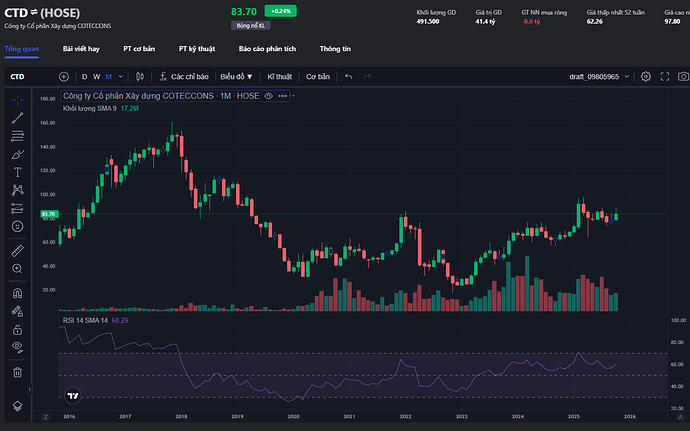The width and height of the screenshot is (690, 431).
Task: Select the trend line drawing tool
Action: click(x=18, y=118)
